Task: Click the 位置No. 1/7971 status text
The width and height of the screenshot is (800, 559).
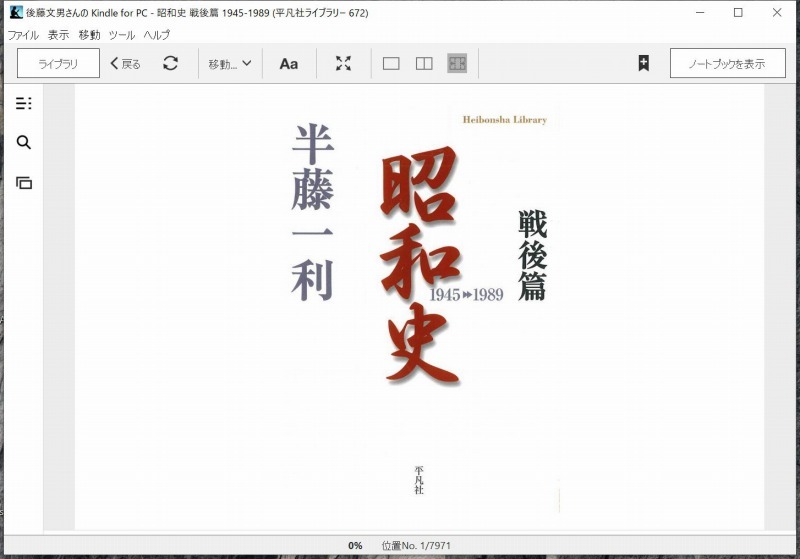Action: tap(416, 546)
